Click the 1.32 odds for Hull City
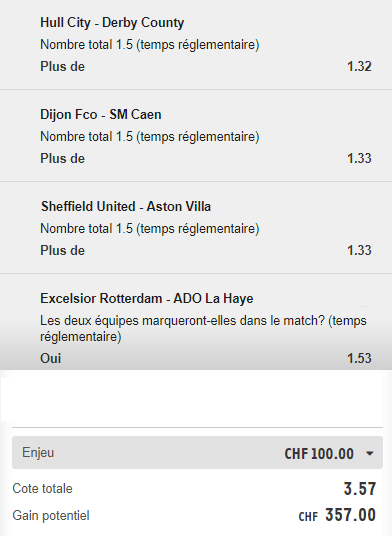This screenshot has height=536, width=392. pos(359,66)
